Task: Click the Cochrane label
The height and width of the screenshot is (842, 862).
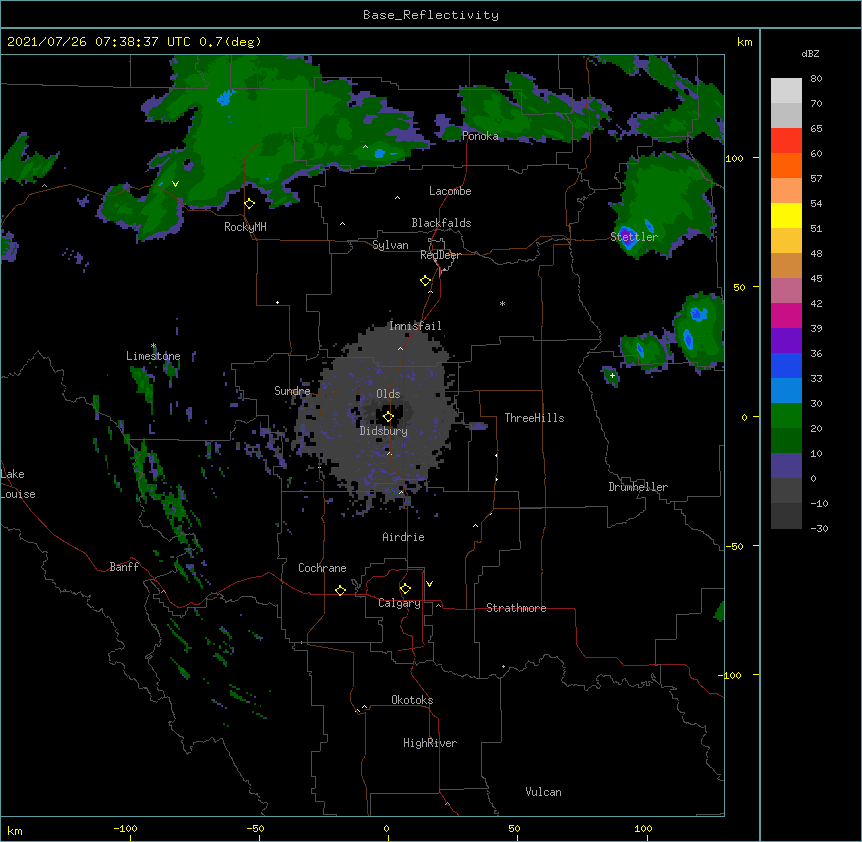Action: pyautogui.click(x=322, y=568)
